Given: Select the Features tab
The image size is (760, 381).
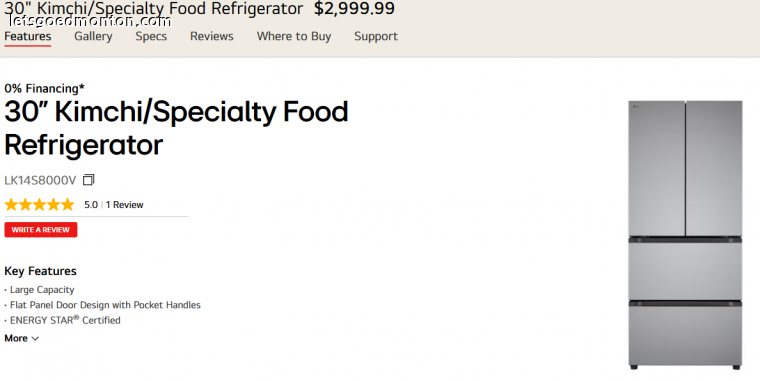Looking at the screenshot, I should [28, 36].
